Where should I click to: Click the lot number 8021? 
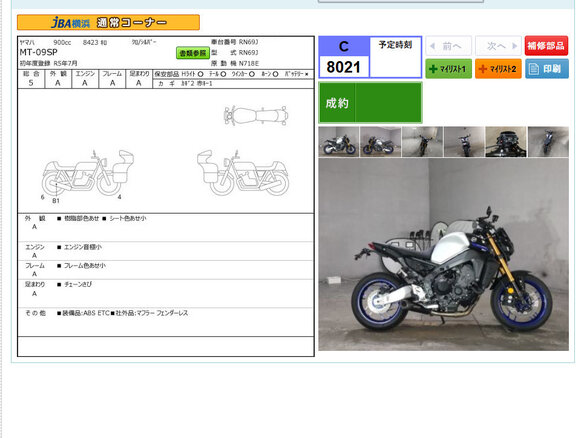click(343, 67)
